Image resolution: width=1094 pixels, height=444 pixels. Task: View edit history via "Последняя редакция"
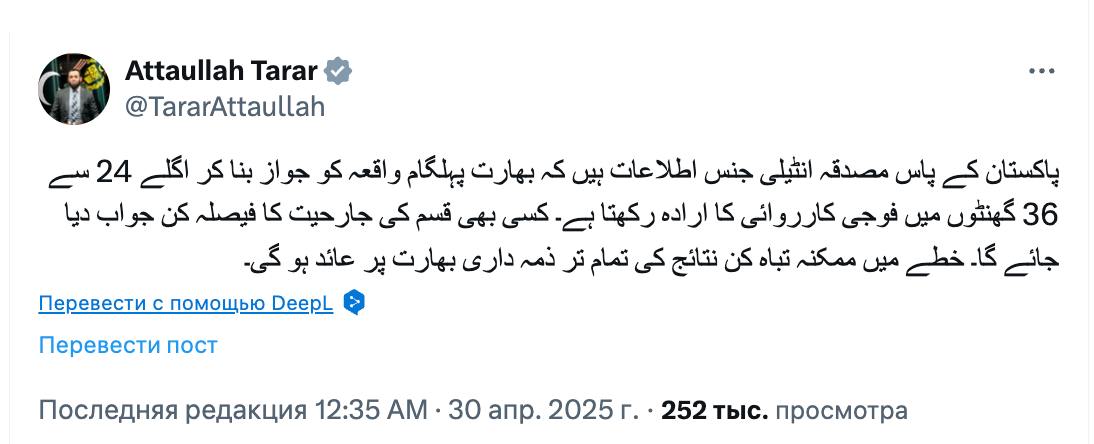(172, 410)
